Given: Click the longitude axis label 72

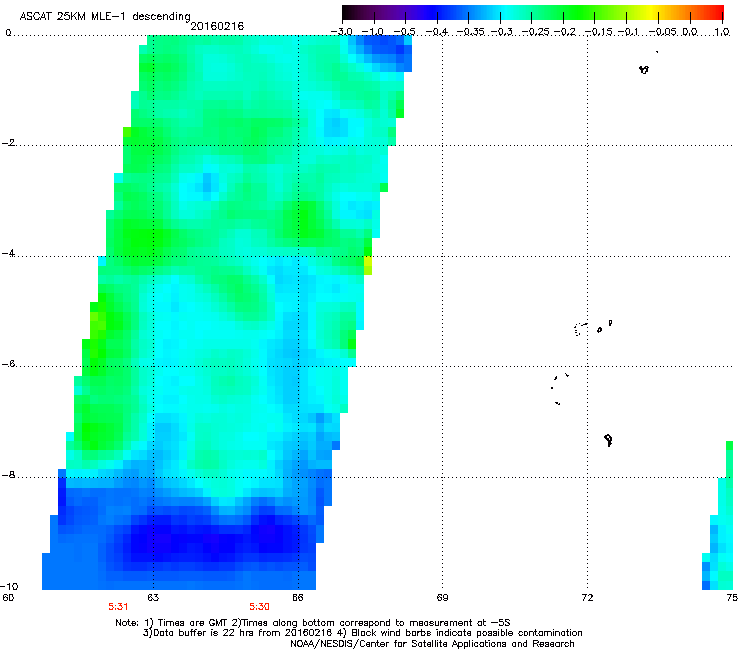Looking at the screenshot, I should (587, 598).
